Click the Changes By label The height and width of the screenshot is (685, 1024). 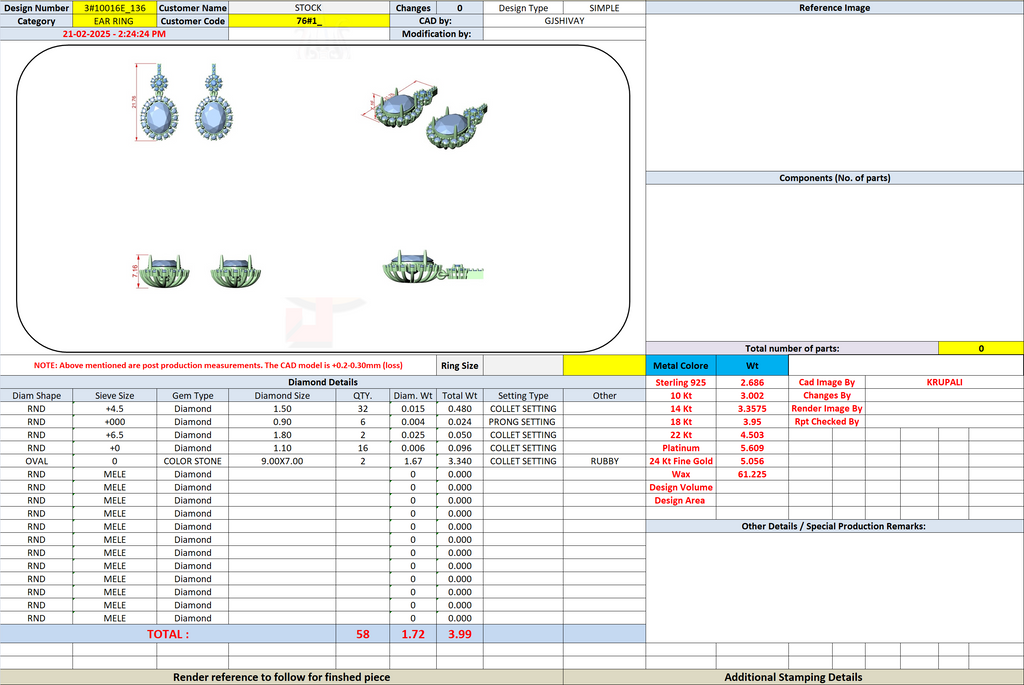[x=827, y=396]
